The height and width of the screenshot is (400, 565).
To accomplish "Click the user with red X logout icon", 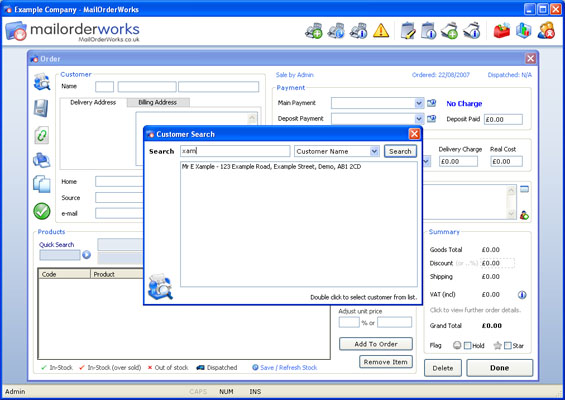I will tap(546, 31).
